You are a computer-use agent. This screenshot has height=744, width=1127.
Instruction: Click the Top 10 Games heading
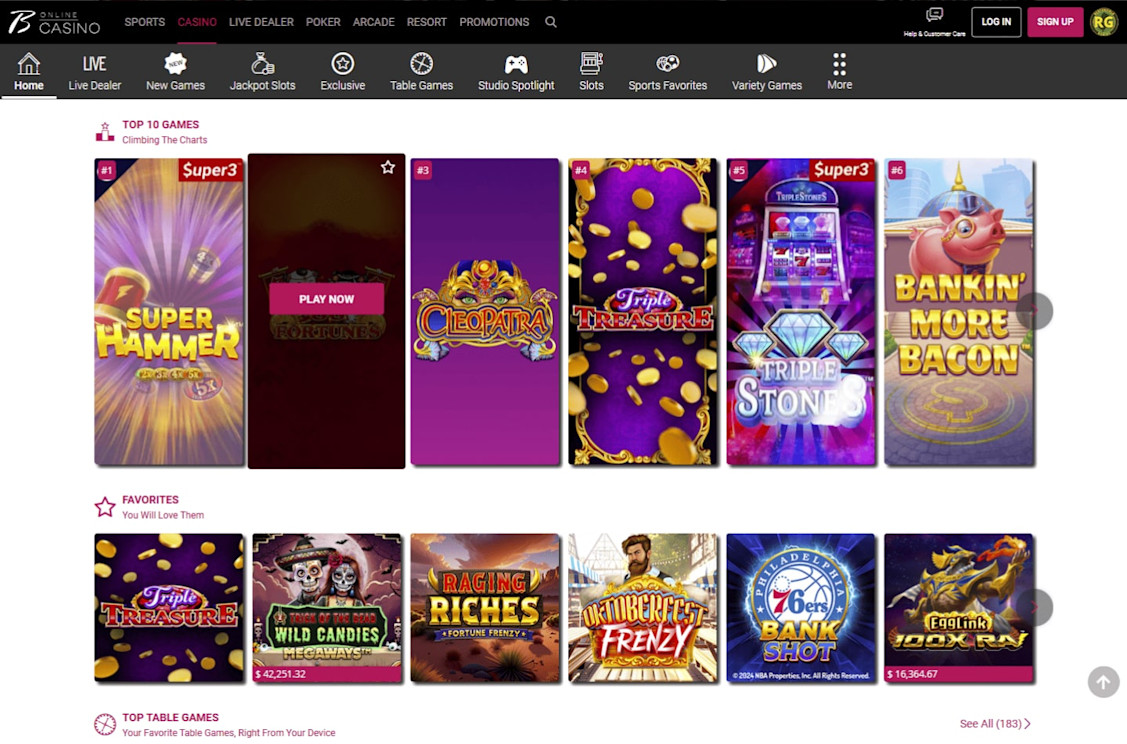(160, 124)
